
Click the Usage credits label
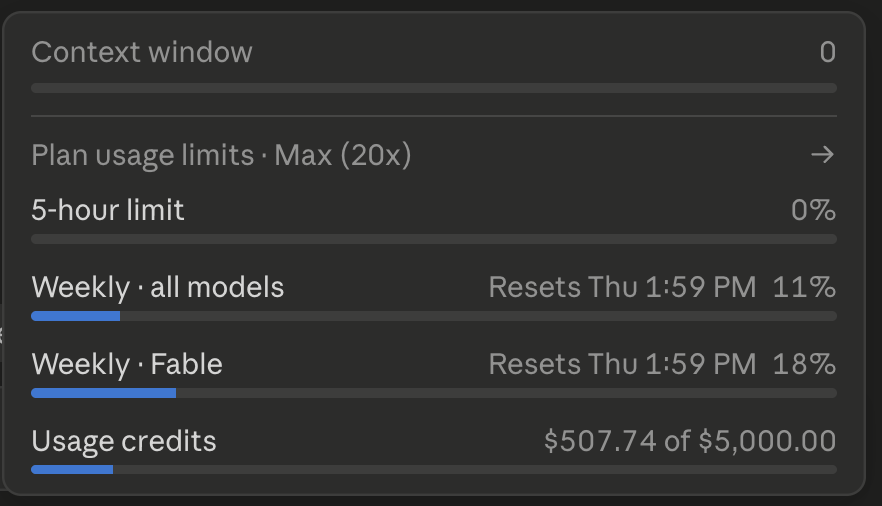[x=124, y=441]
